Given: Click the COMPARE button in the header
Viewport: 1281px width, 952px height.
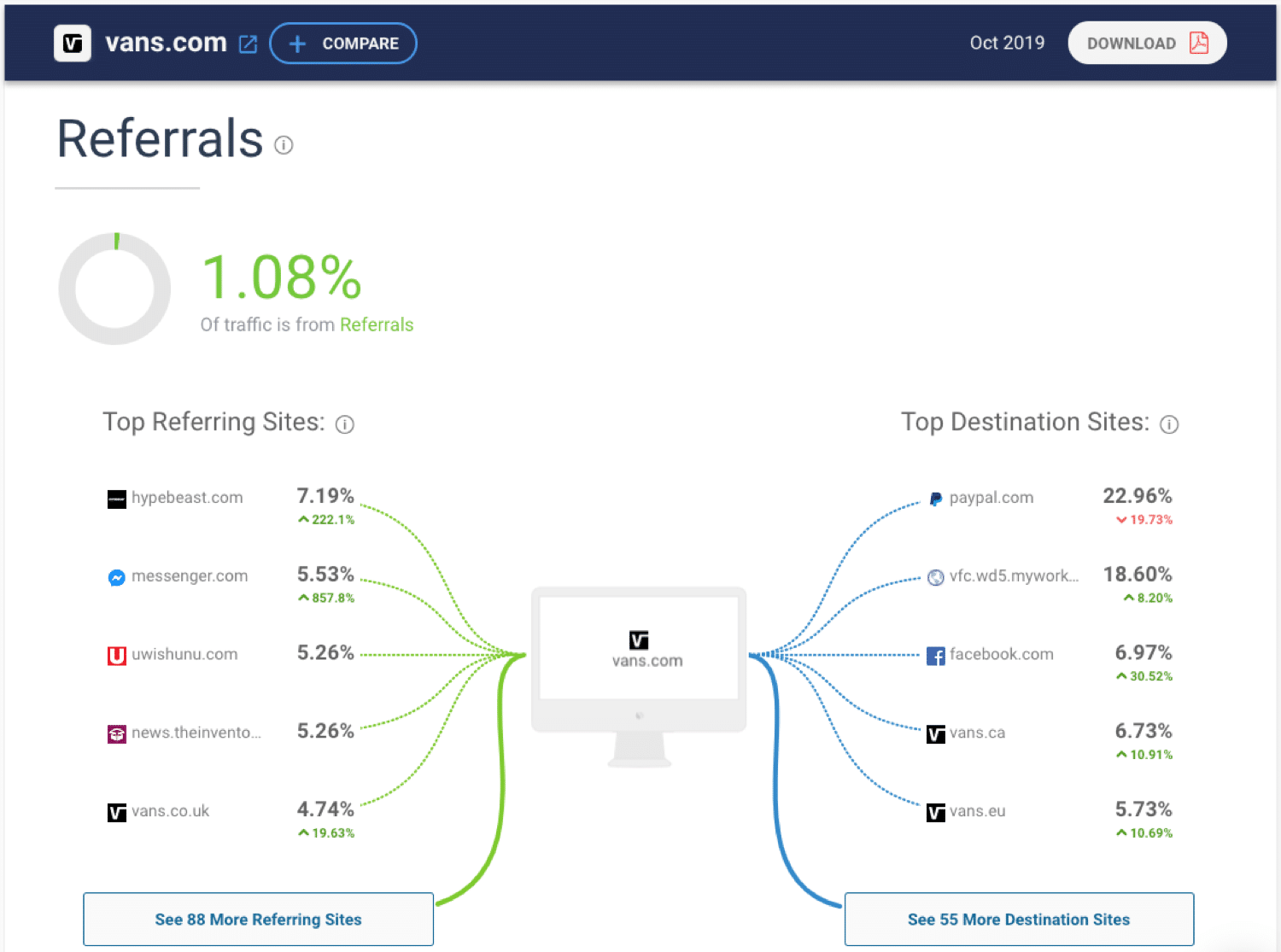Looking at the screenshot, I should (x=343, y=43).
